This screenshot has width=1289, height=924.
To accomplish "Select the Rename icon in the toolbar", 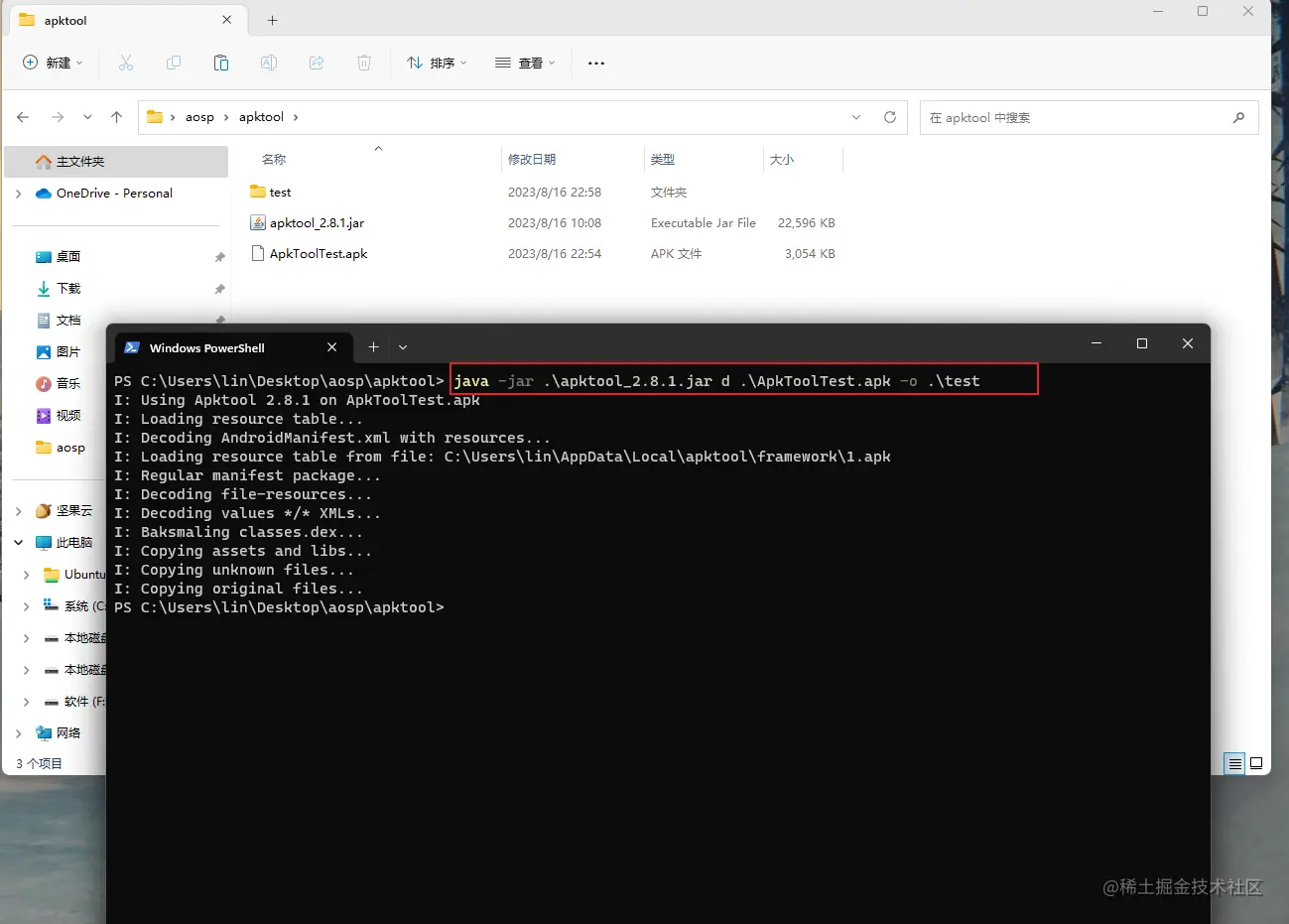I will 268,63.
